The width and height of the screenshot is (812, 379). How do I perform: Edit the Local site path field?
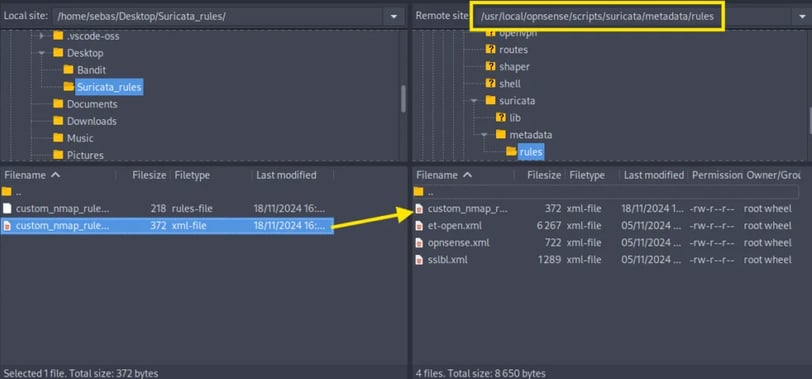pos(218,17)
